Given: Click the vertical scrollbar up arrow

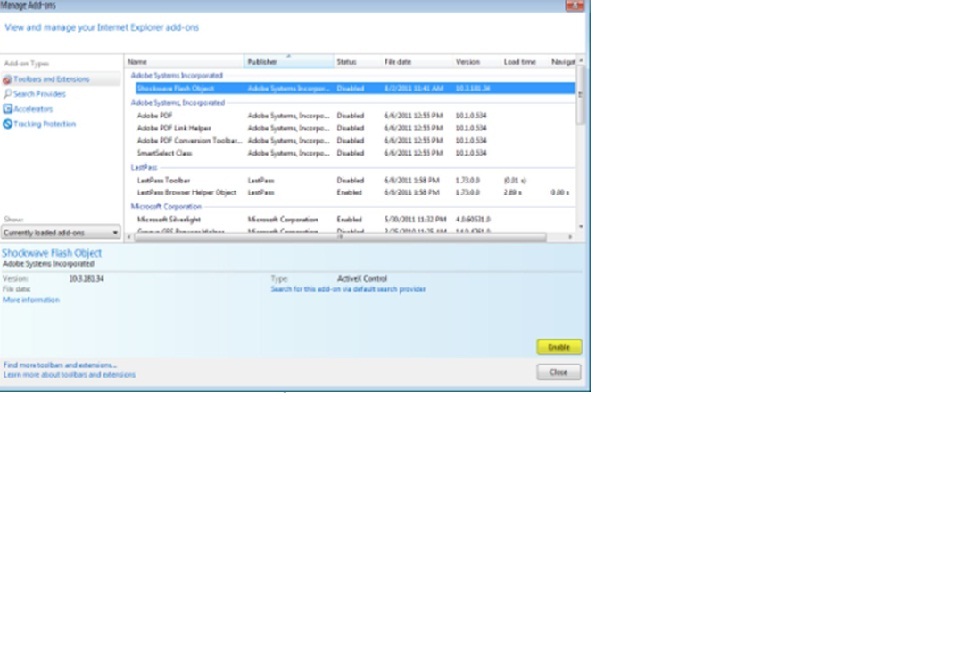Looking at the screenshot, I should 580,60.
